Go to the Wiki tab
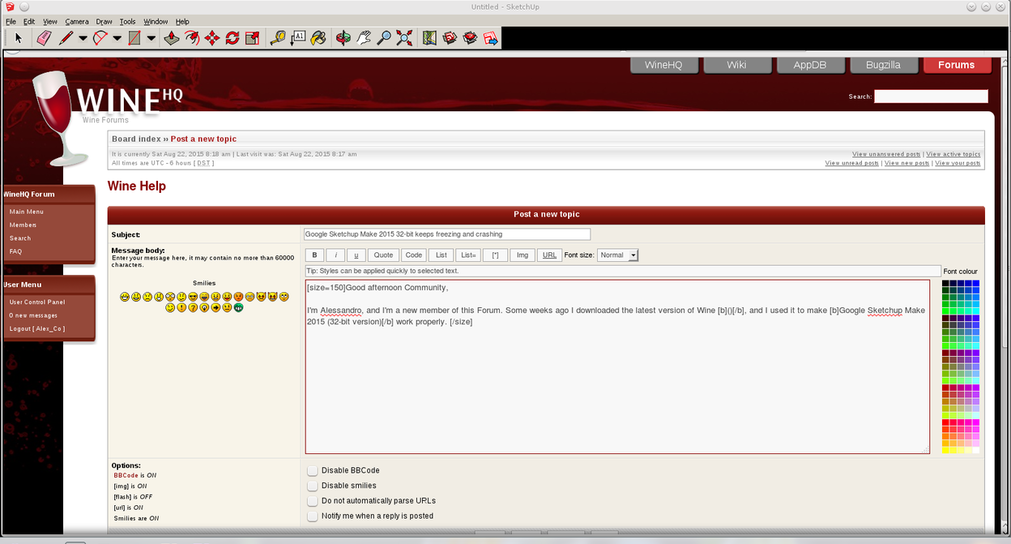This screenshot has height=544, width=1011. [x=736, y=65]
